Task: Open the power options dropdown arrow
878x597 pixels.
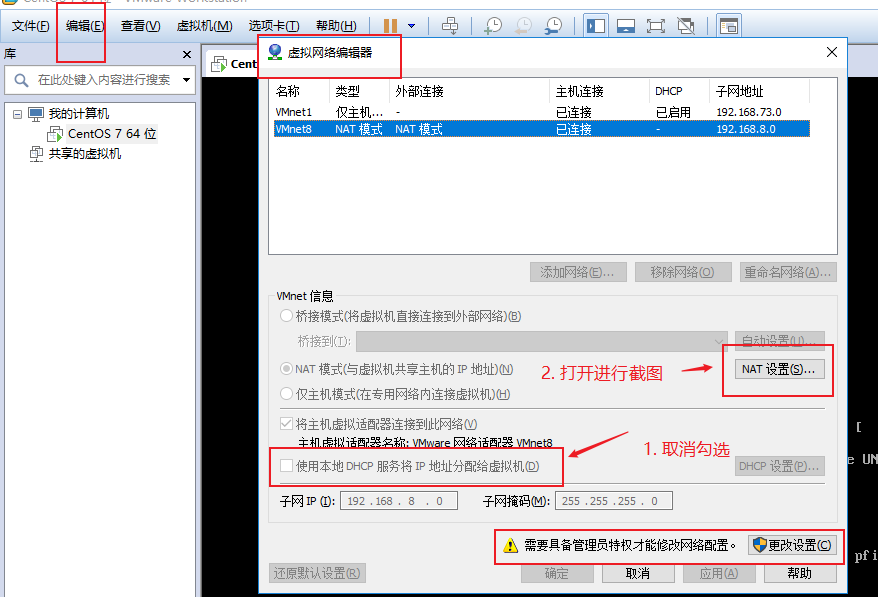Action: pos(411,25)
